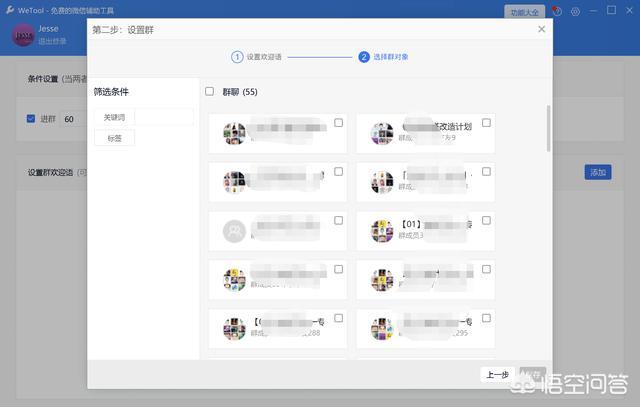
Task: Open the settings gear in the title bar
Action: click(x=575, y=12)
